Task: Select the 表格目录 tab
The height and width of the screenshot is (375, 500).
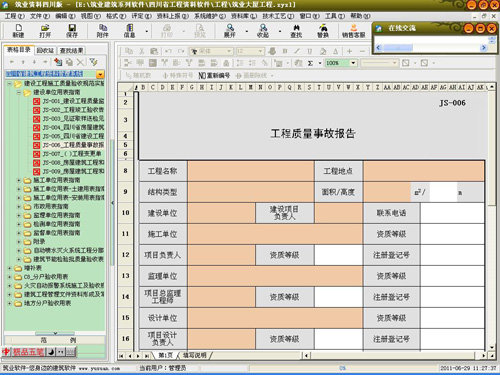Action: (19, 50)
